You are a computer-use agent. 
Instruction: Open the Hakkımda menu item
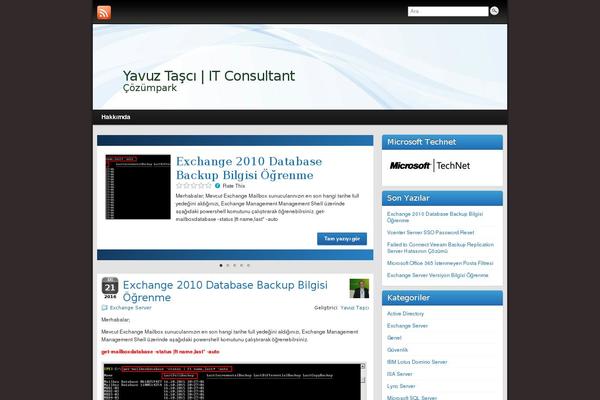[116, 117]
